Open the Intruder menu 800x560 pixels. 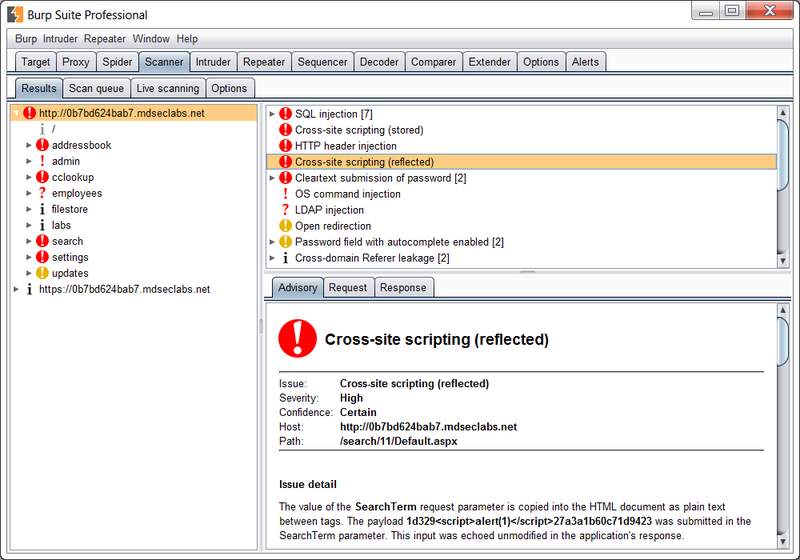coord(60,39)
